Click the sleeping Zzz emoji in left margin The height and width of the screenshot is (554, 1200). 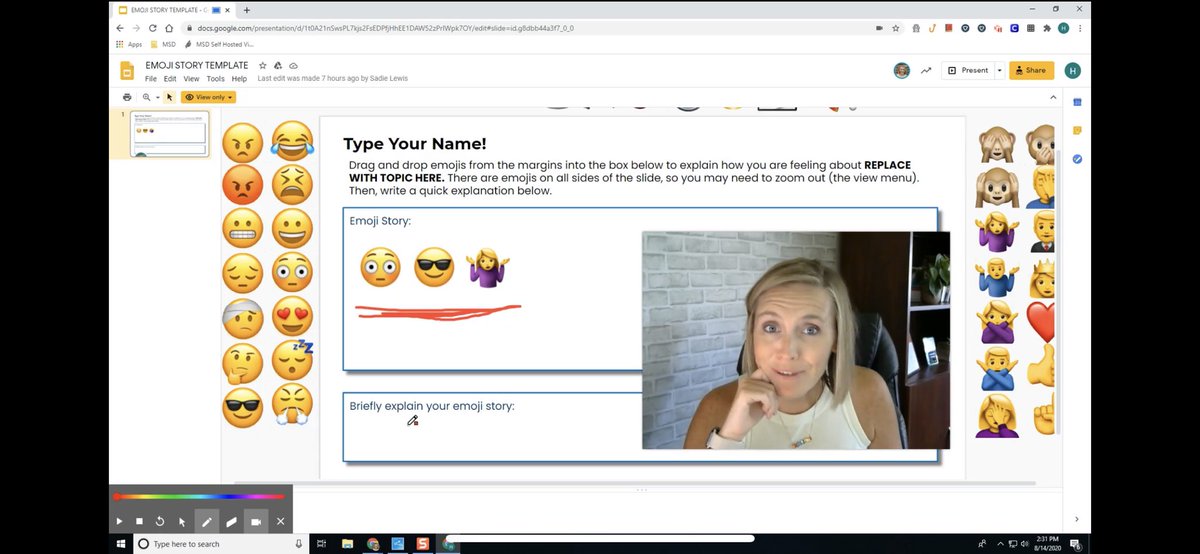tap(293, 361)
